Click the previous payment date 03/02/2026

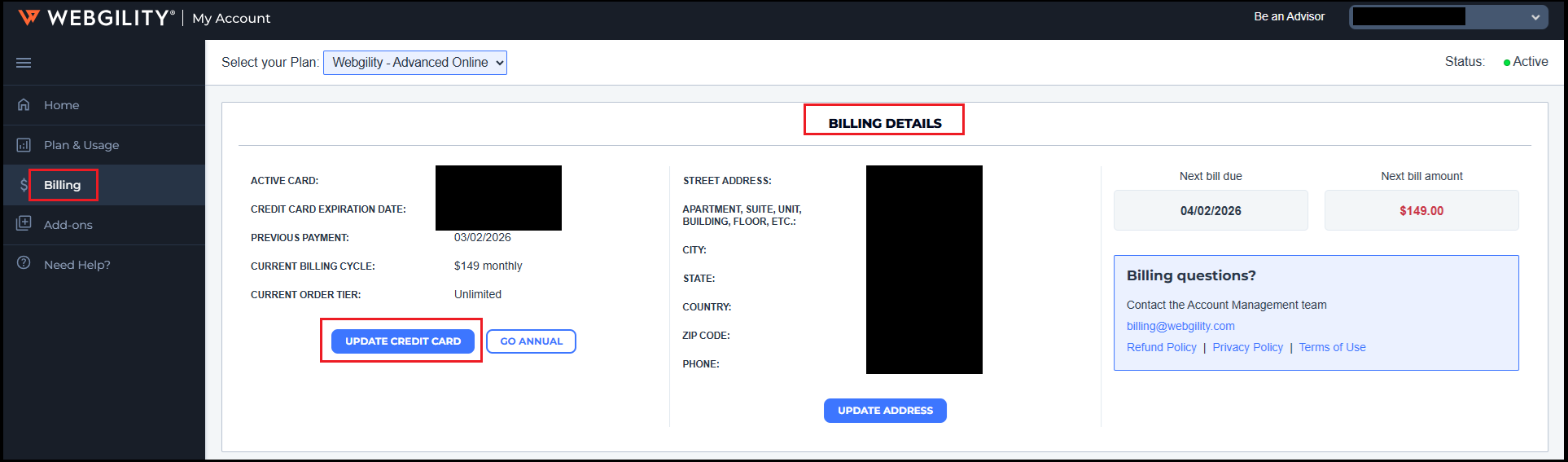[x=483, y=237]
